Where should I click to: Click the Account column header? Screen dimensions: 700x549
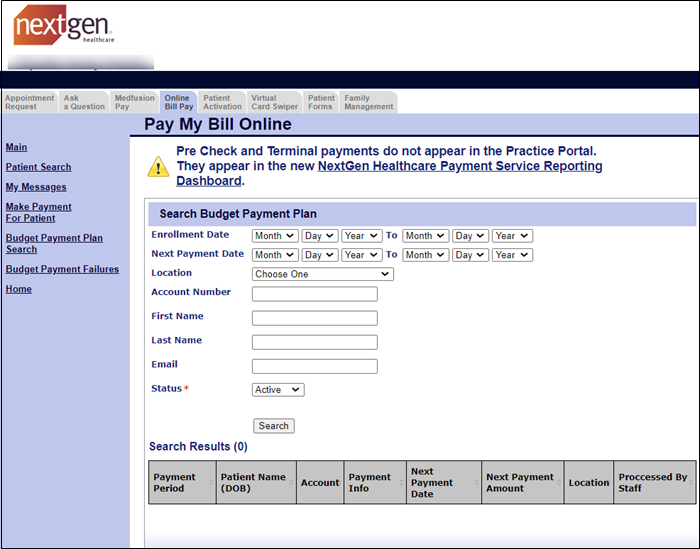click(320, 482)
